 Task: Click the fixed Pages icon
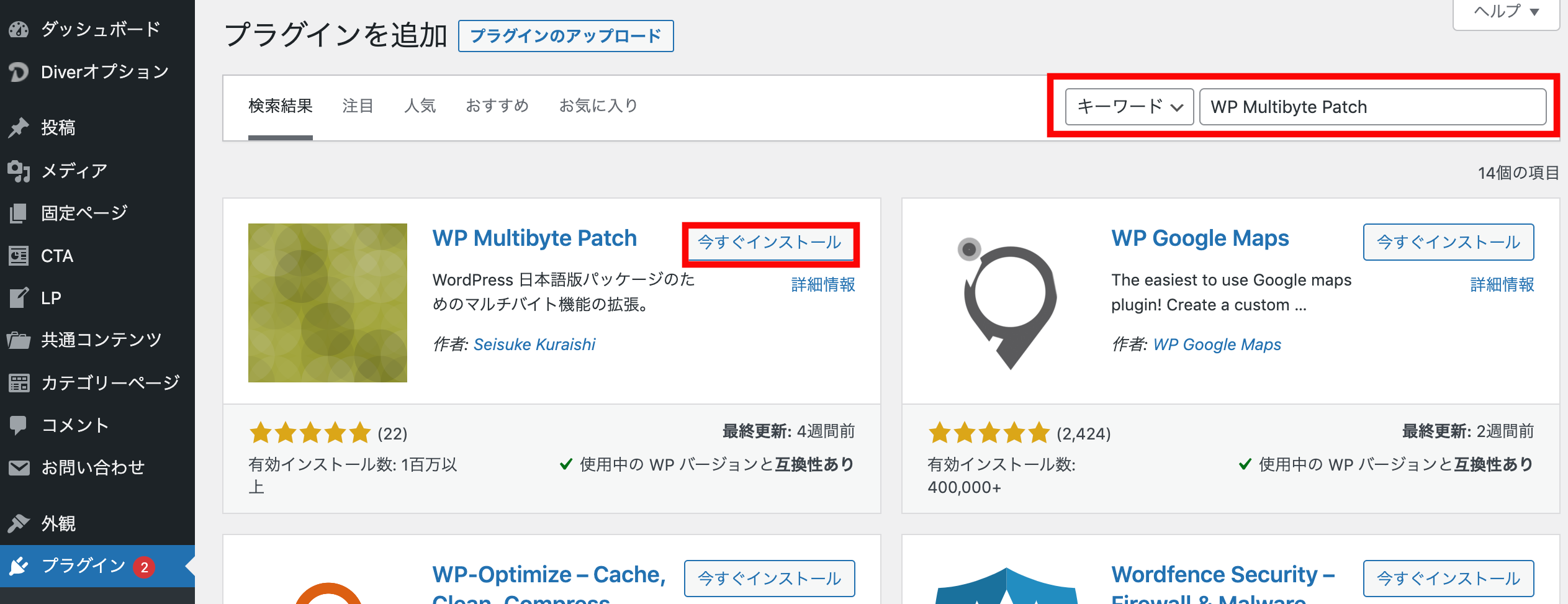click(19, 213)
